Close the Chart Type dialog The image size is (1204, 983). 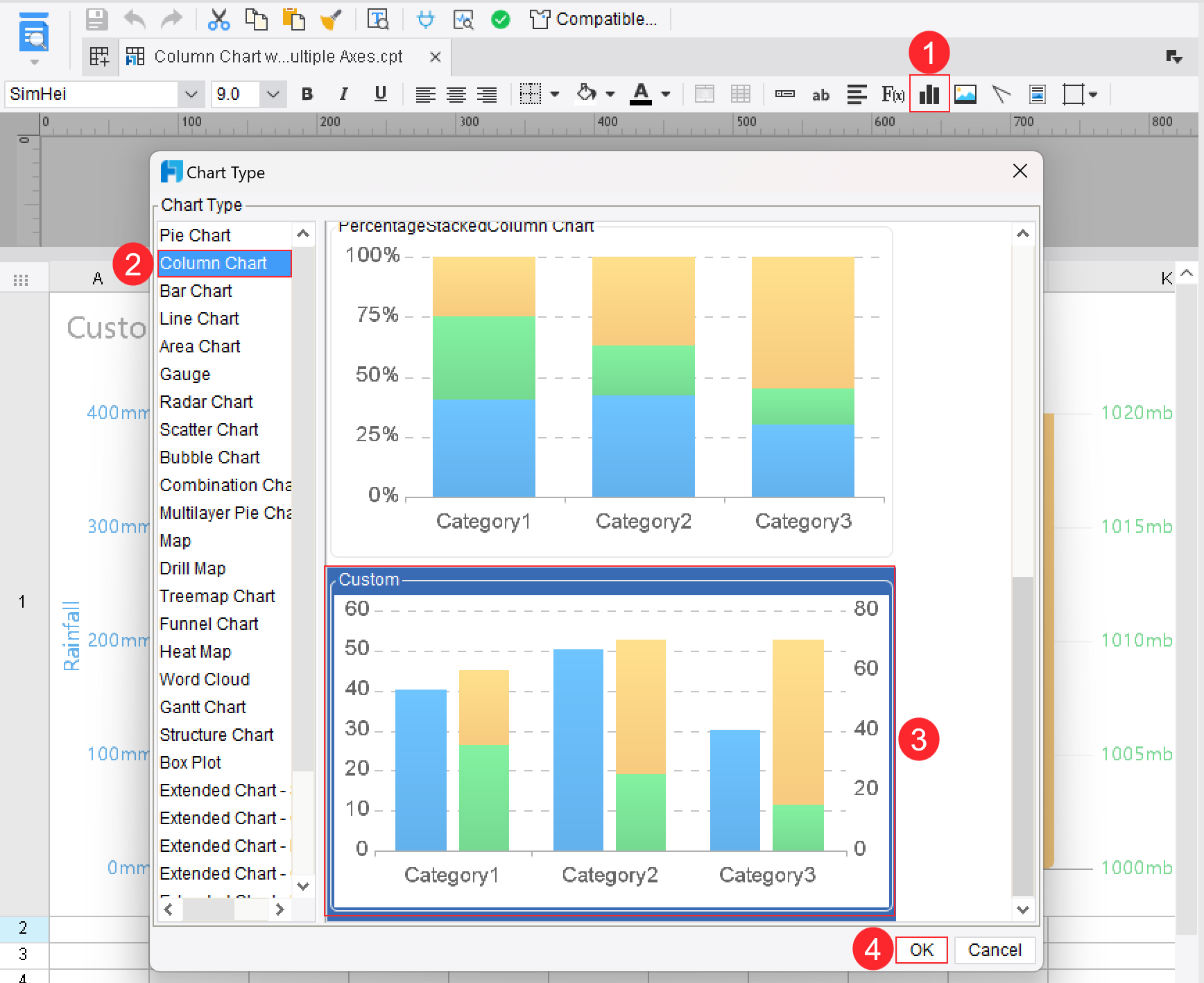(x=1020, y=171)
